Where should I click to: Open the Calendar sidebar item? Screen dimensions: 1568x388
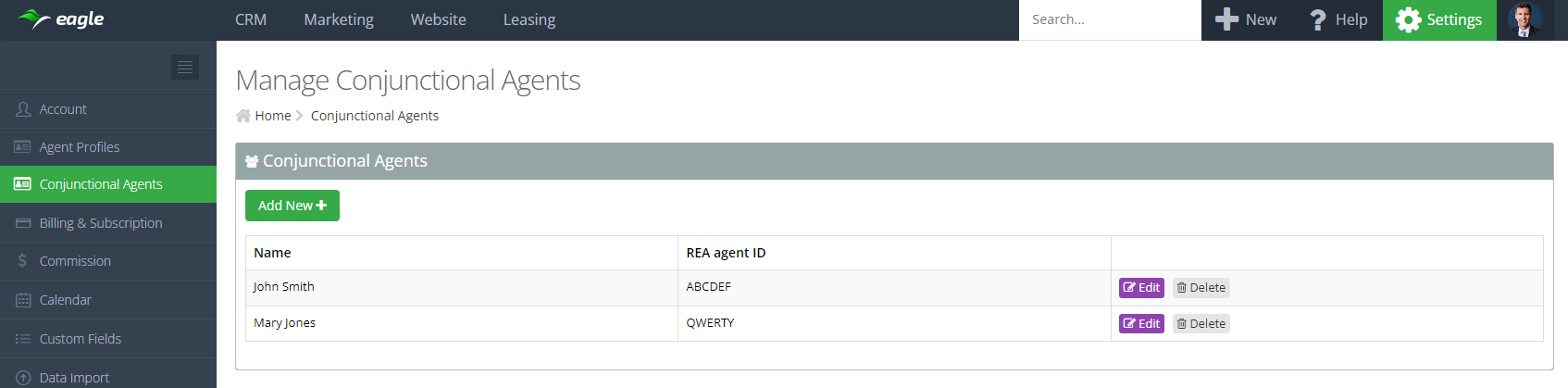pyautogui.click(x=65, y=300)
